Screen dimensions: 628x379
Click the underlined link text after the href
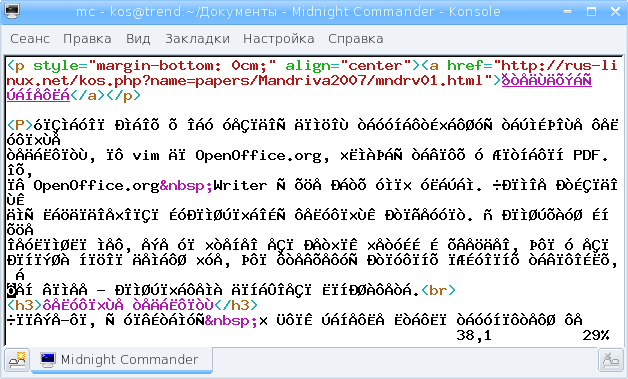coord(547,81)
